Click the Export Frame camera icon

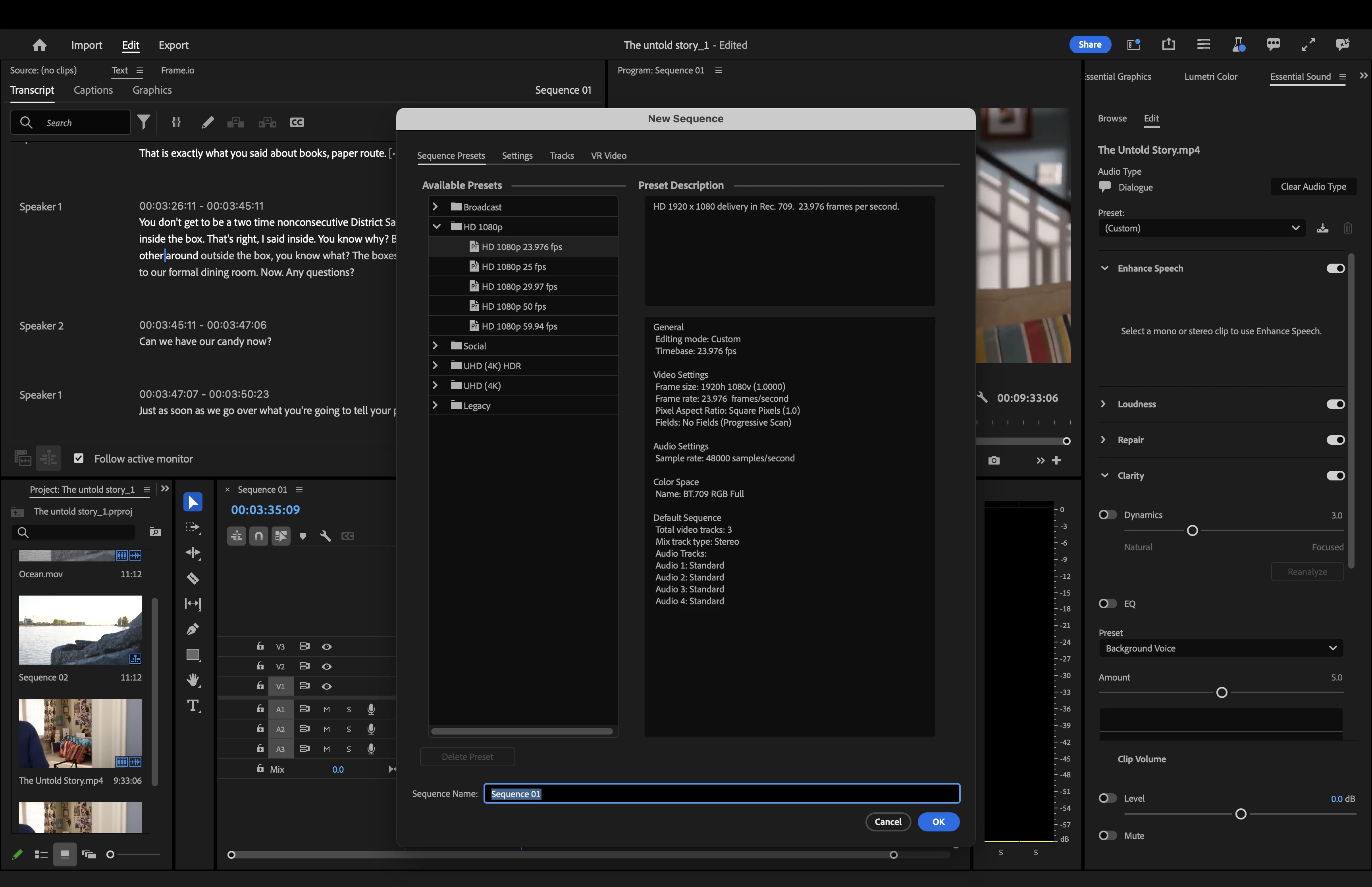click(994, 460)
